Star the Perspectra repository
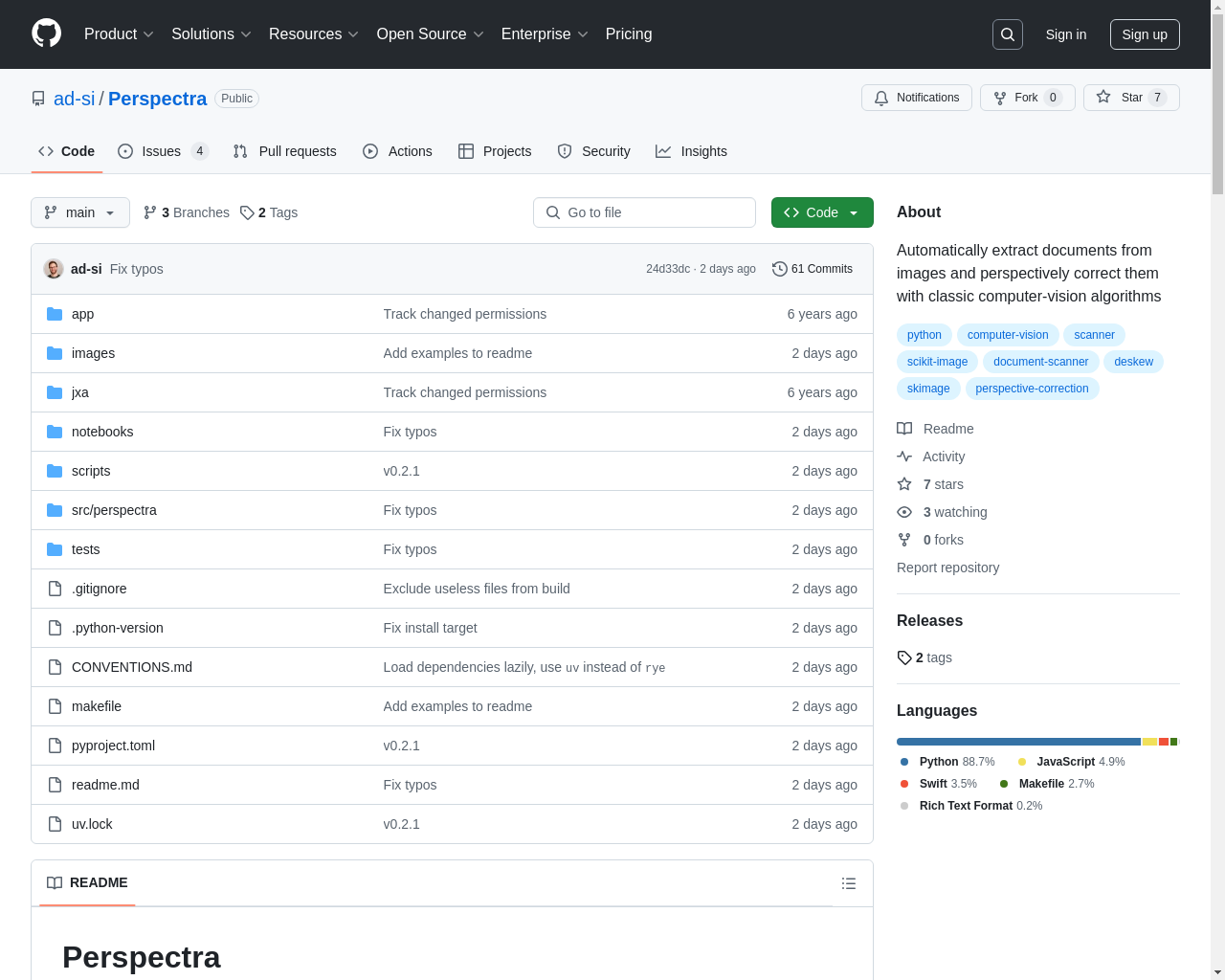This screenshot has height=980, width=1225. pyautogui.click(x=1131, y=98)
